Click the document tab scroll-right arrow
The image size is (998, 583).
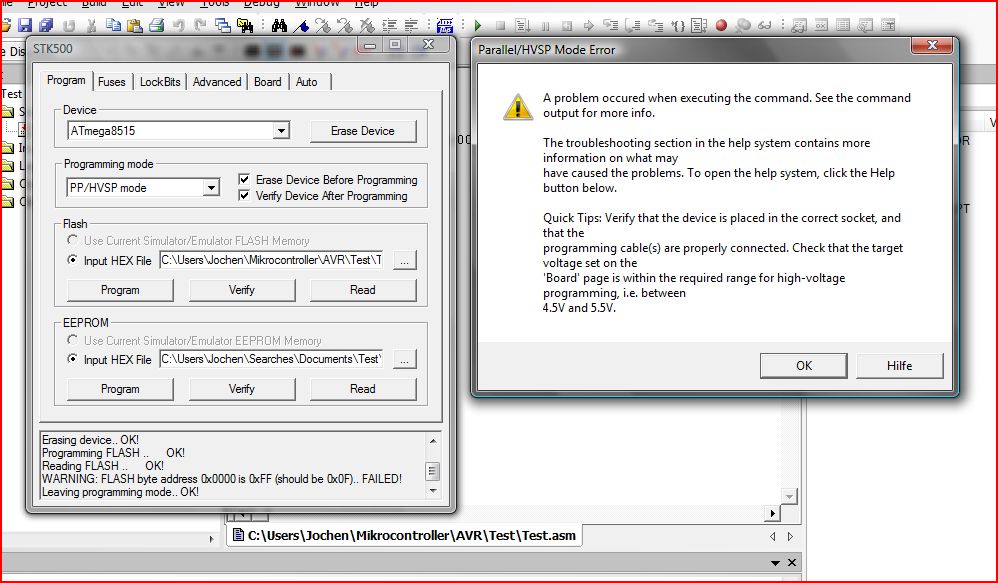(x=790, y=537)
